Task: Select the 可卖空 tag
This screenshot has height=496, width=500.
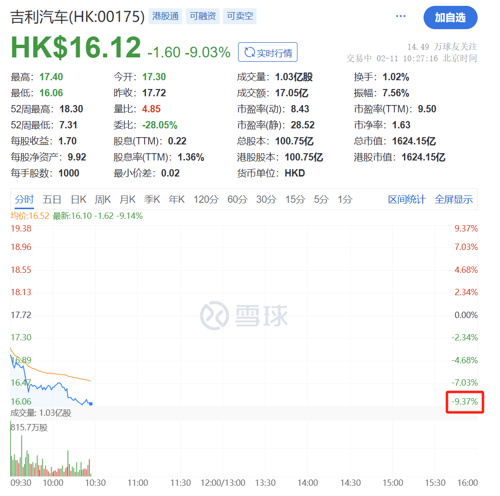Action: 240,16
